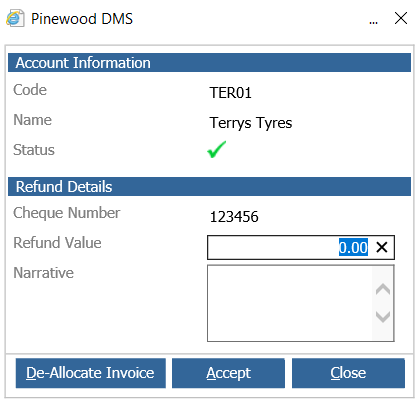This screenshot has height=405, width=418.
Task: Click the Narrative scroll down arrow
Action: tap(383, 316)
